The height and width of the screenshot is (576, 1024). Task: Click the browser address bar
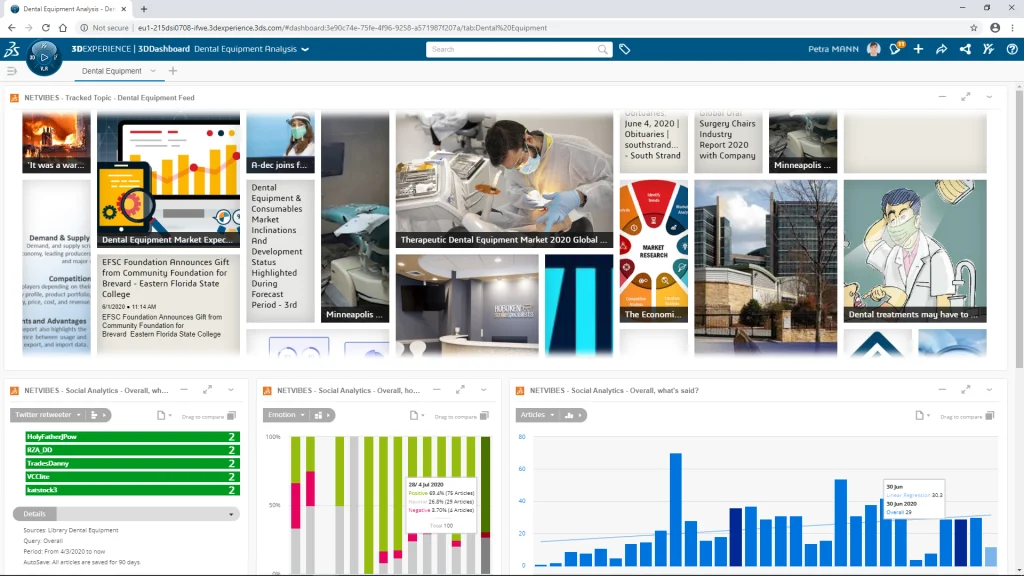tap(522, 27)
